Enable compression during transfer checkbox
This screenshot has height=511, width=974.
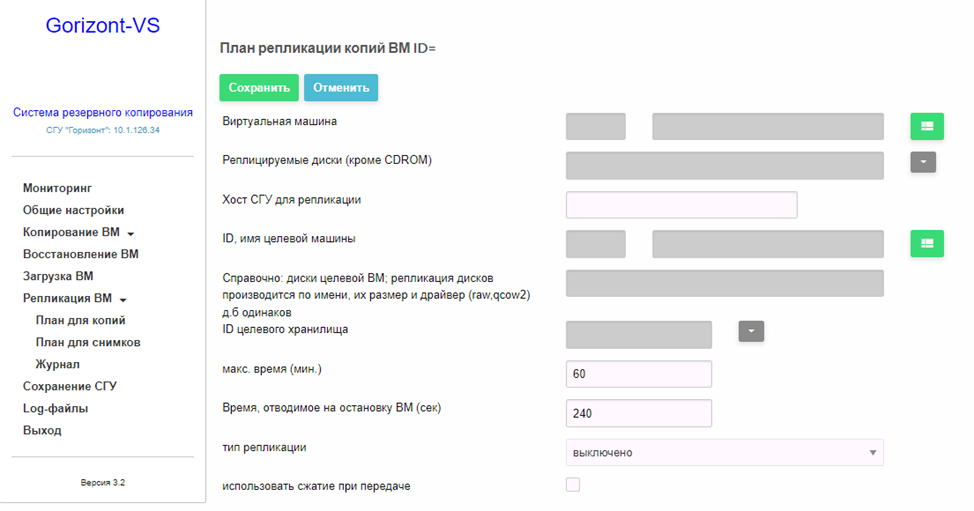(x=573, y=484)
